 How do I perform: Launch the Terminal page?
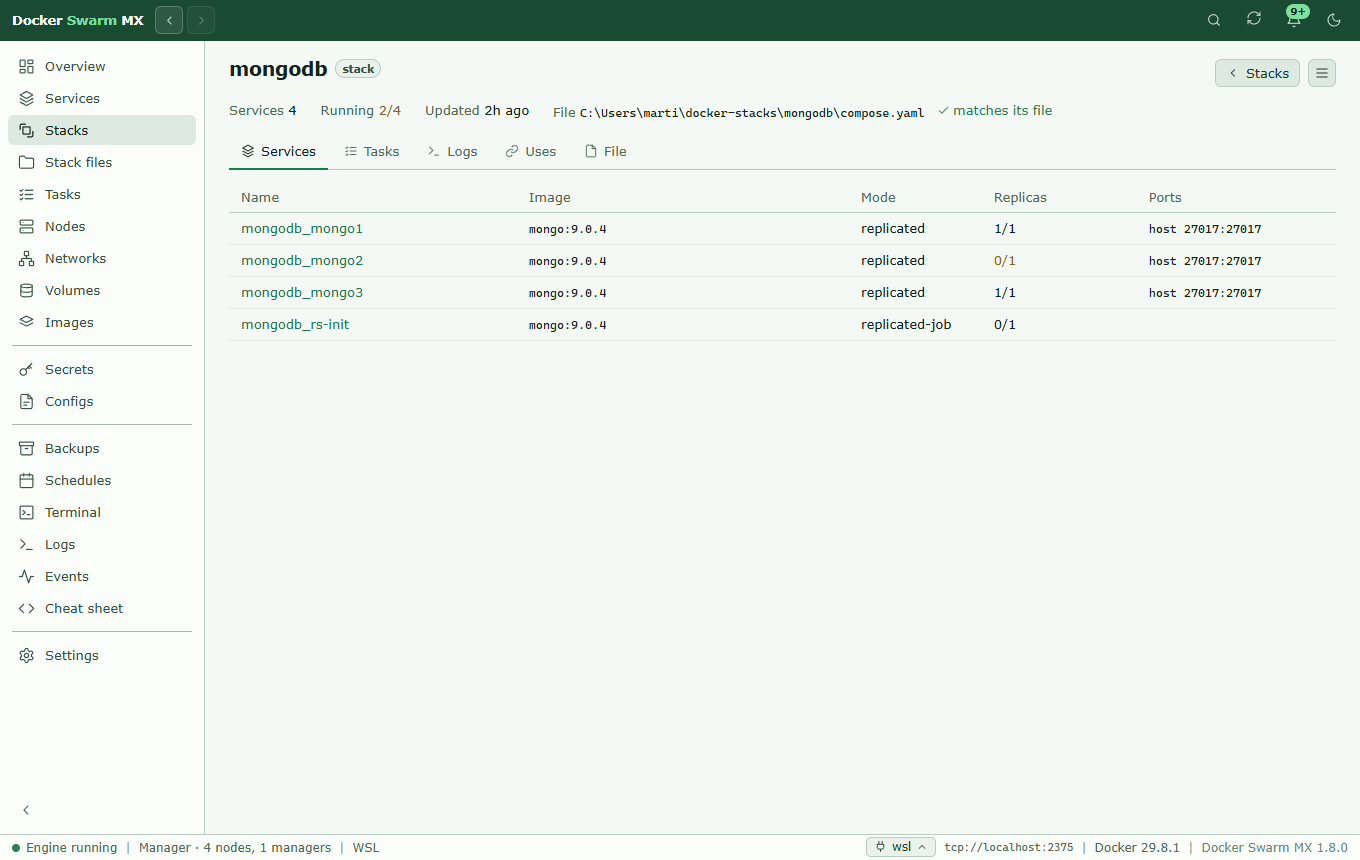point(102,512)
